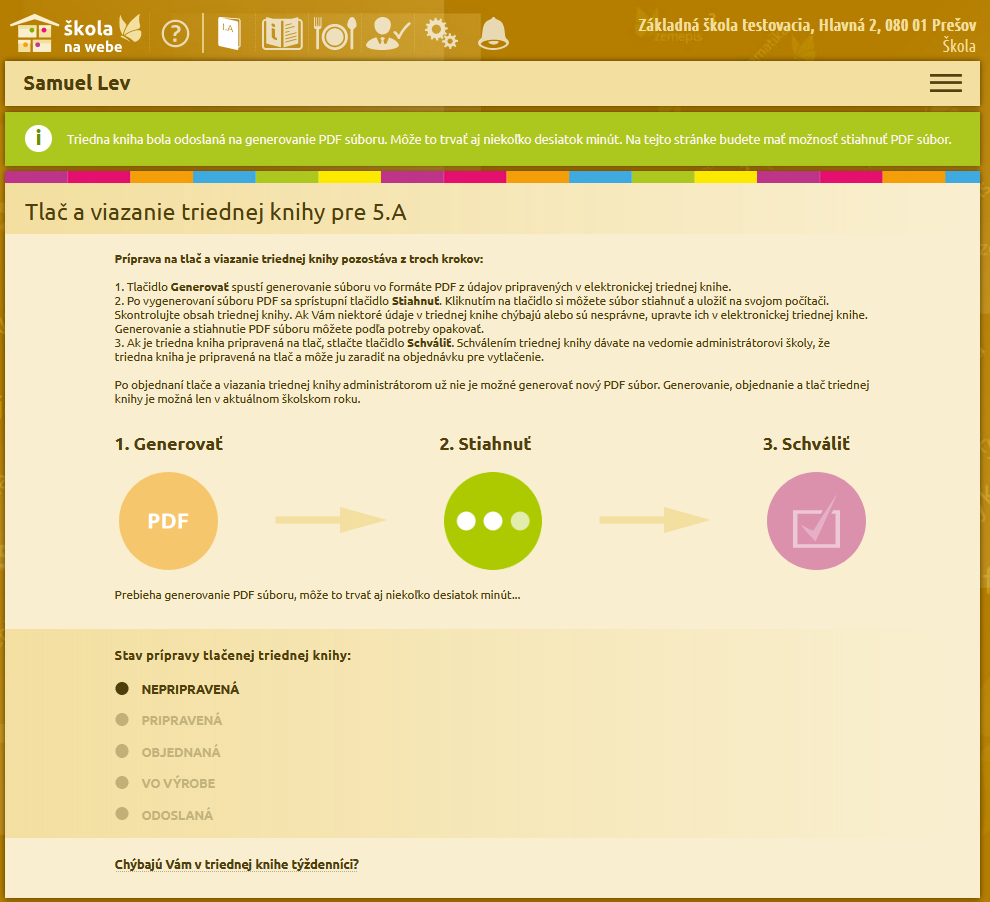Click the user name Samuel Lev

[x=77, y=83]
